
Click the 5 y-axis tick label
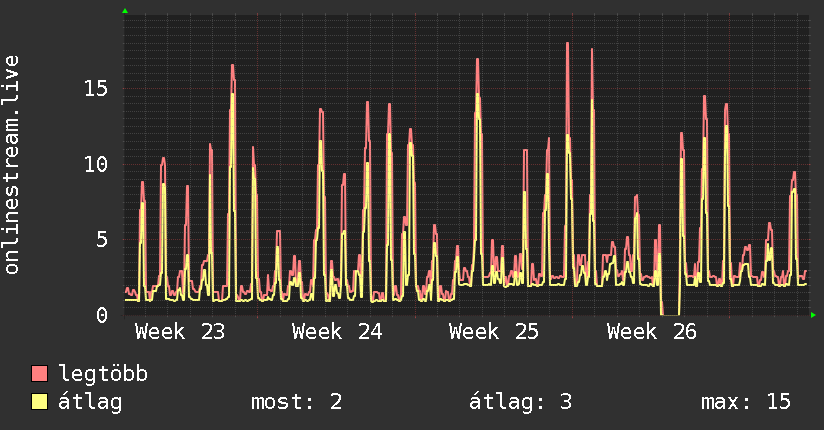pos(102,240)
